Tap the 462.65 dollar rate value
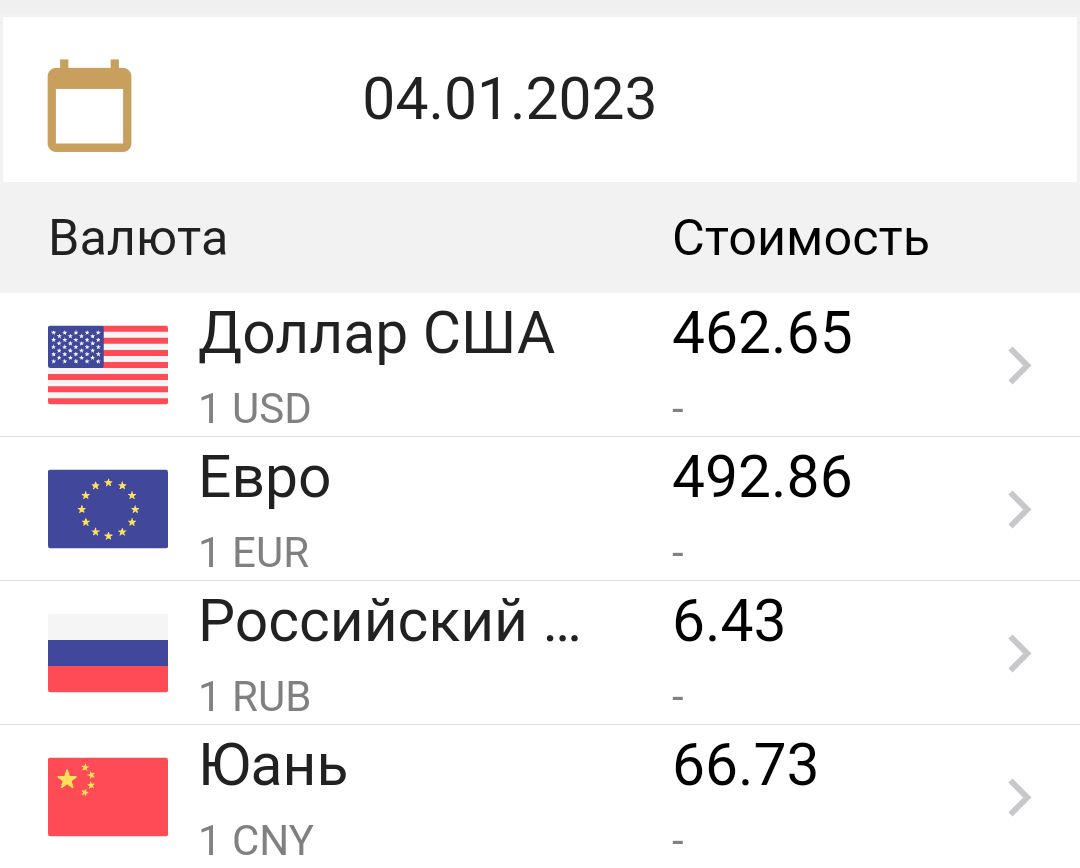This screenshot has width=1080, height=868. tap(762, 335)
